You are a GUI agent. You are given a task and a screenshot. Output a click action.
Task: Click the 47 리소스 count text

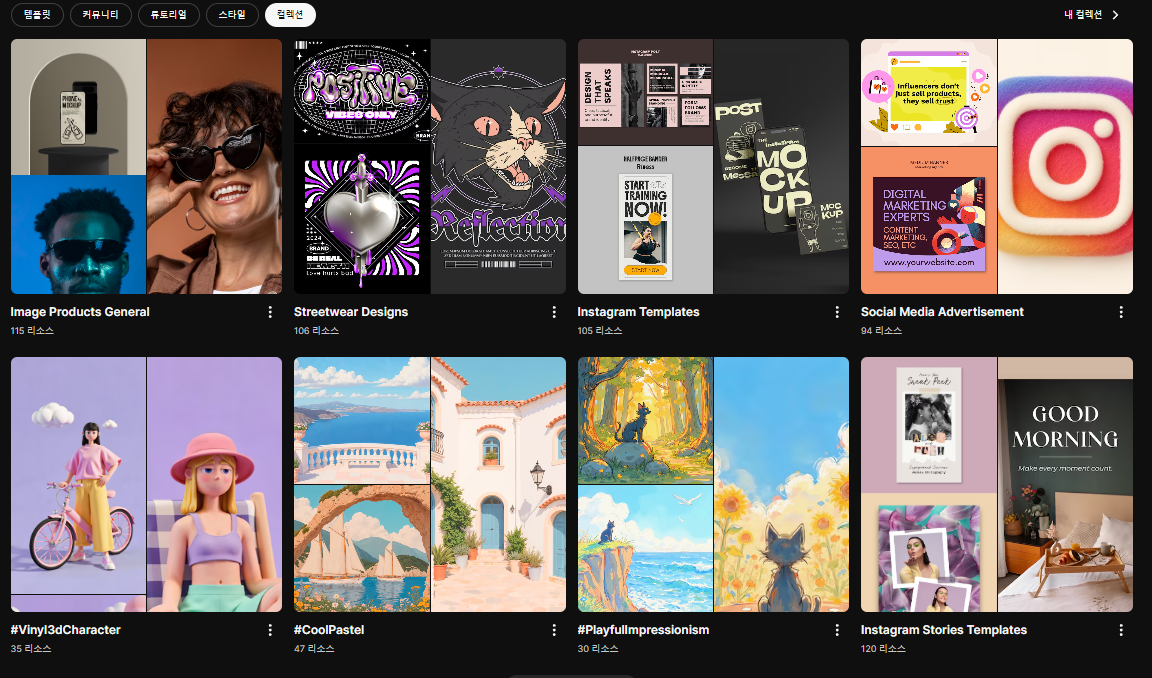[314, 649]
